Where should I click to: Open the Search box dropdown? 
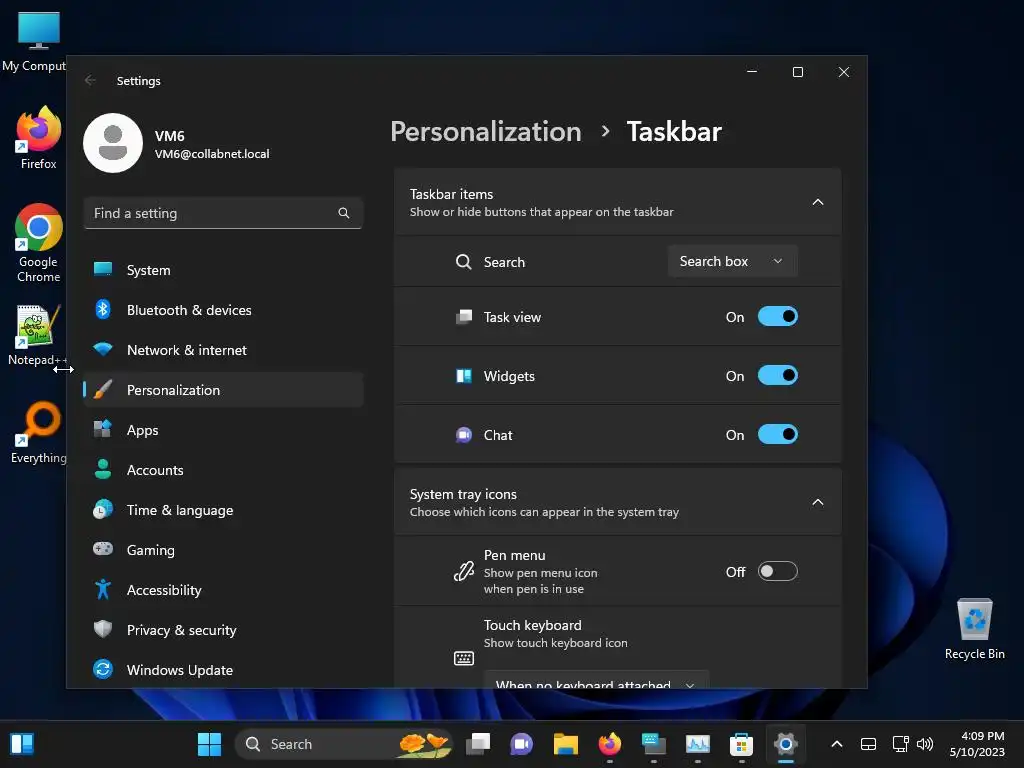(x=733, y=261)
